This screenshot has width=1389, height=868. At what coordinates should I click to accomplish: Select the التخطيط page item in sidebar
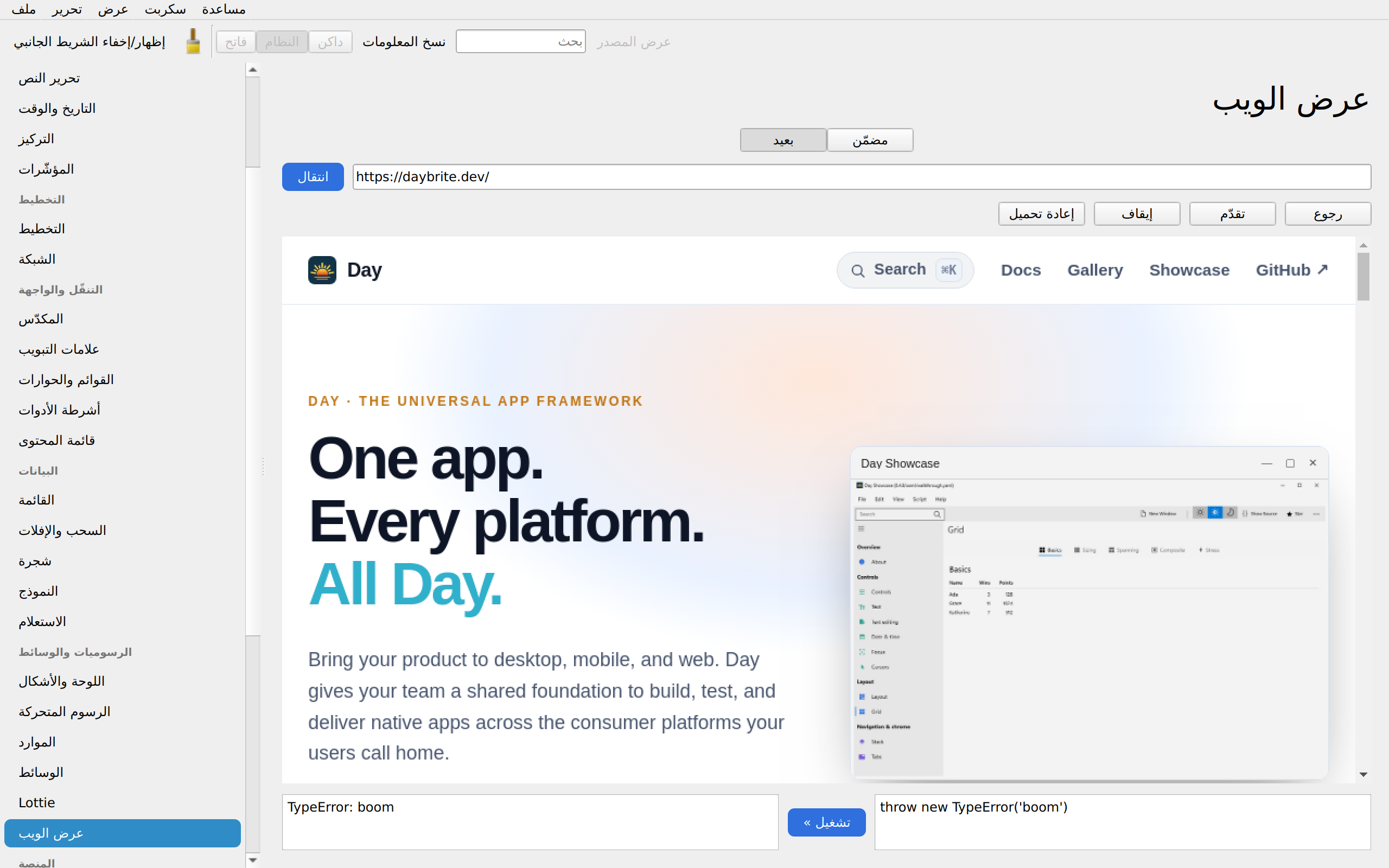(x=122, y=229)
